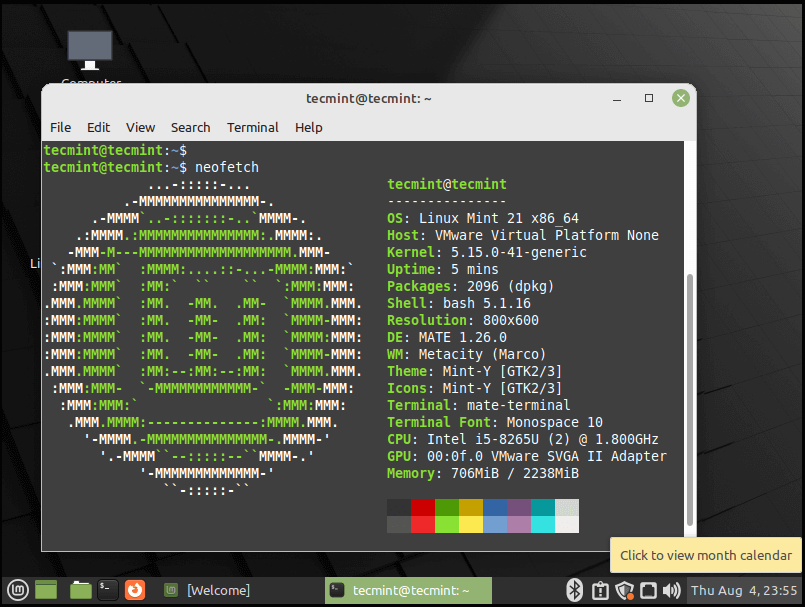Viewport: 805px width, 607px height.
Task: Open the file manager from the panel
Action: (81, 590)
